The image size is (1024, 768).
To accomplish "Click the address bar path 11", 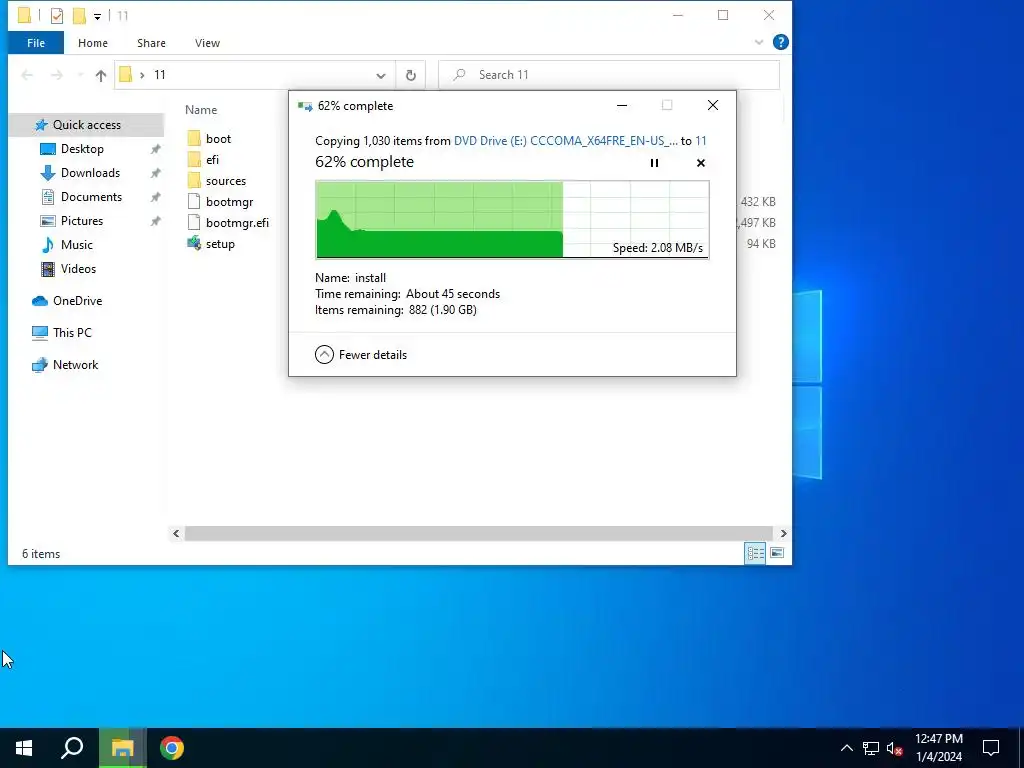I will 160,75.
